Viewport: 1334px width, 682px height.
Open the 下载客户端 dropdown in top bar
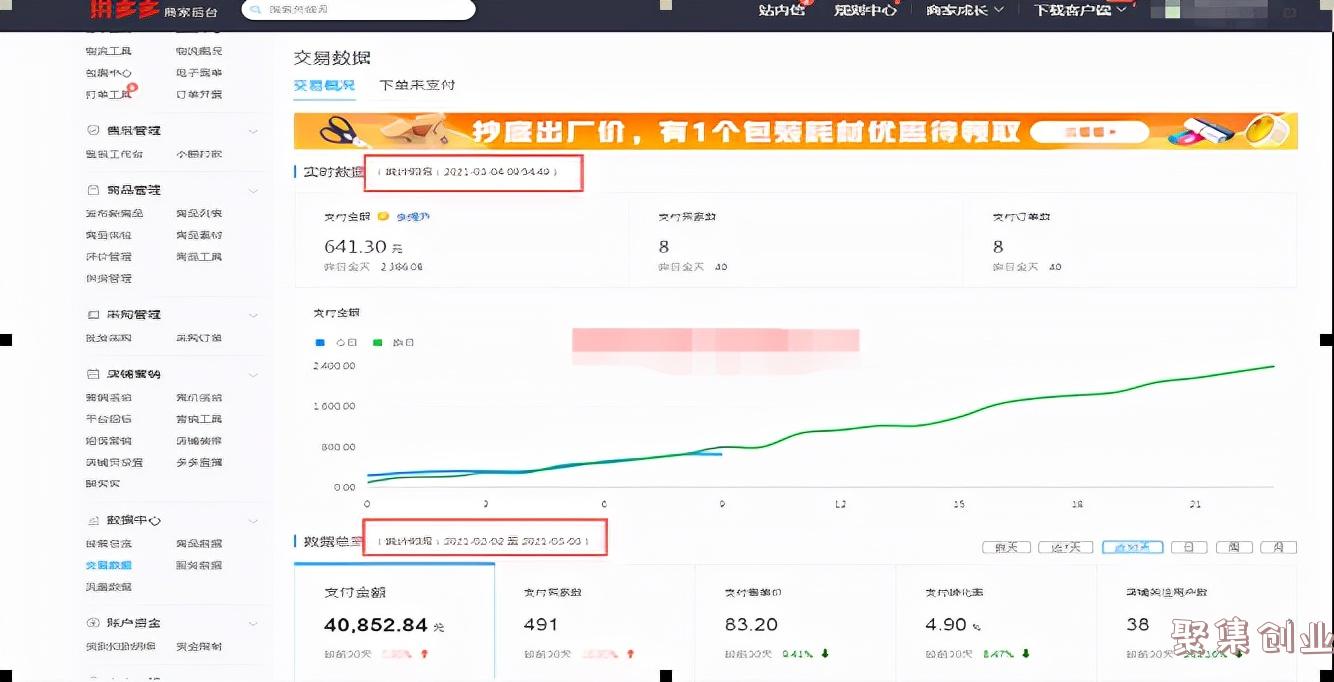pyautogui.click(x=1080, y=10)
